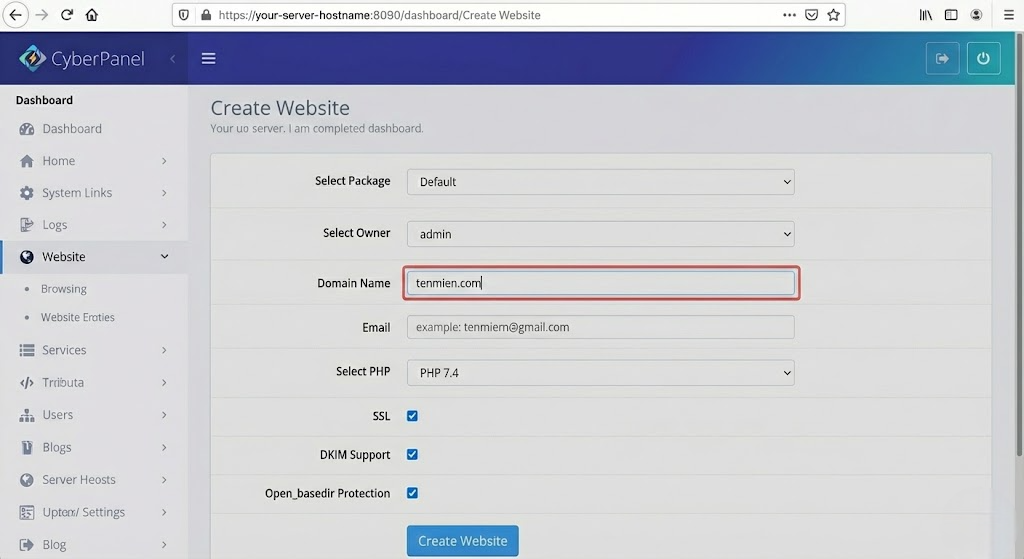Click the CyberPanel logo icon
This screenshot has height=559, width=1024.
(x=33, y=58)
